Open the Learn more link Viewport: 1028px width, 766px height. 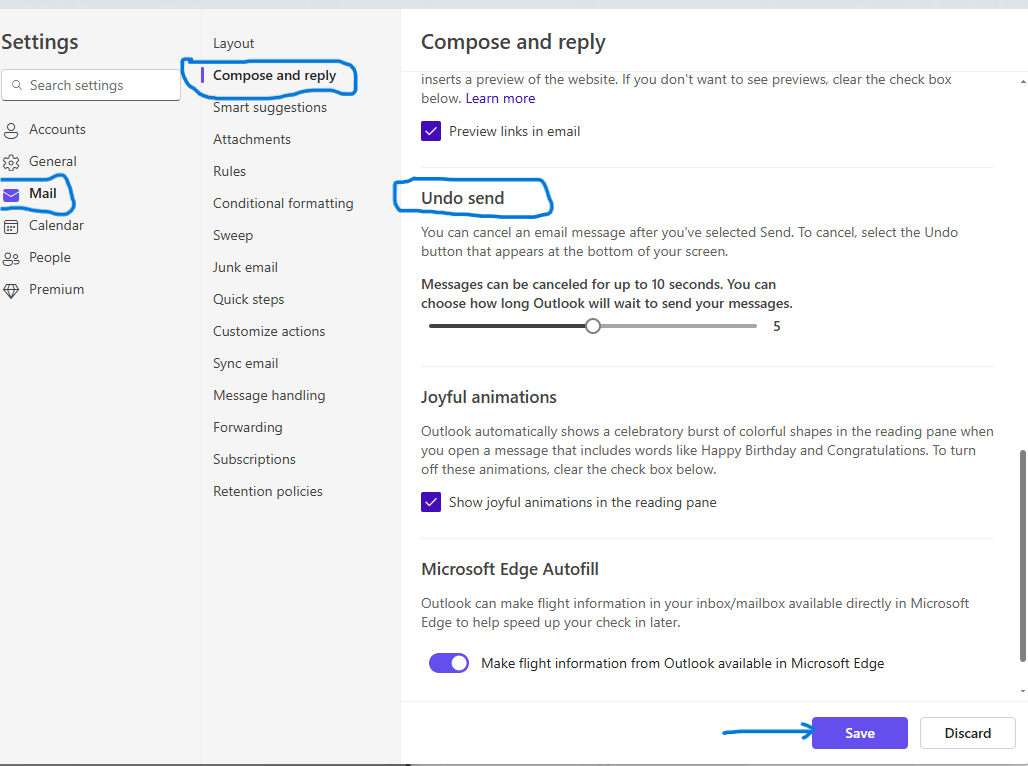[x=500, y=98]
